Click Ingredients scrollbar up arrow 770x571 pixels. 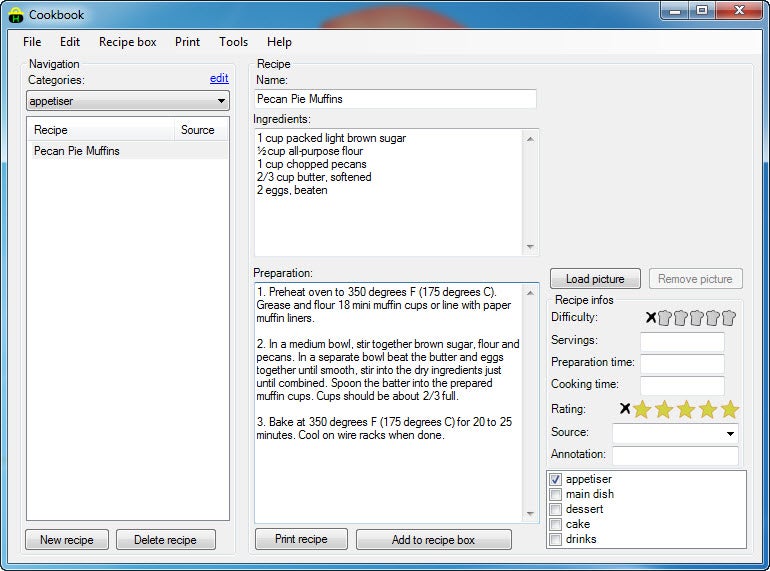(x=530, y=139)
